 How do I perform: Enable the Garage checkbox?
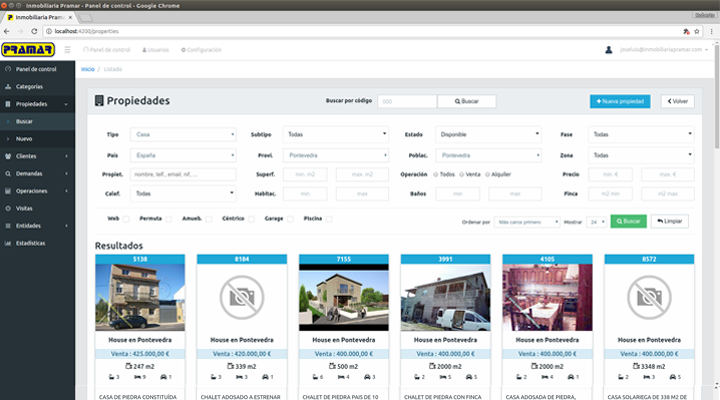click(290, 219)
